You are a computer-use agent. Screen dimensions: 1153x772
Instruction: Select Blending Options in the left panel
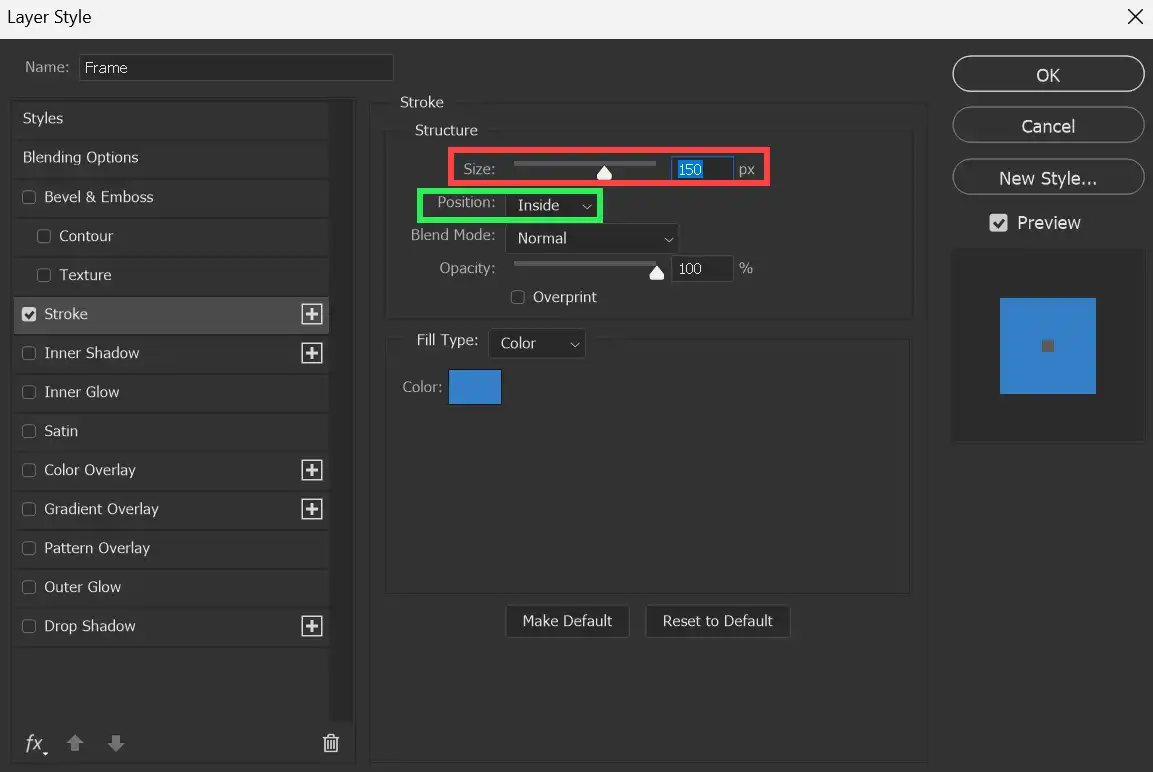[80, 157]
